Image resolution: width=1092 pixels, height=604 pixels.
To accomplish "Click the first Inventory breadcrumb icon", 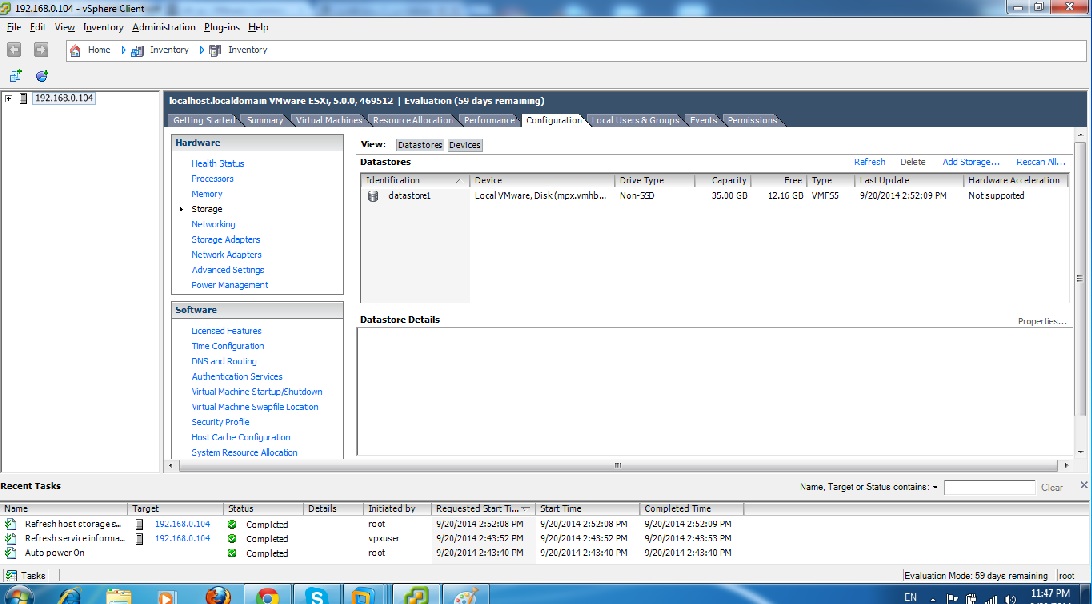I will coord(139,50).
